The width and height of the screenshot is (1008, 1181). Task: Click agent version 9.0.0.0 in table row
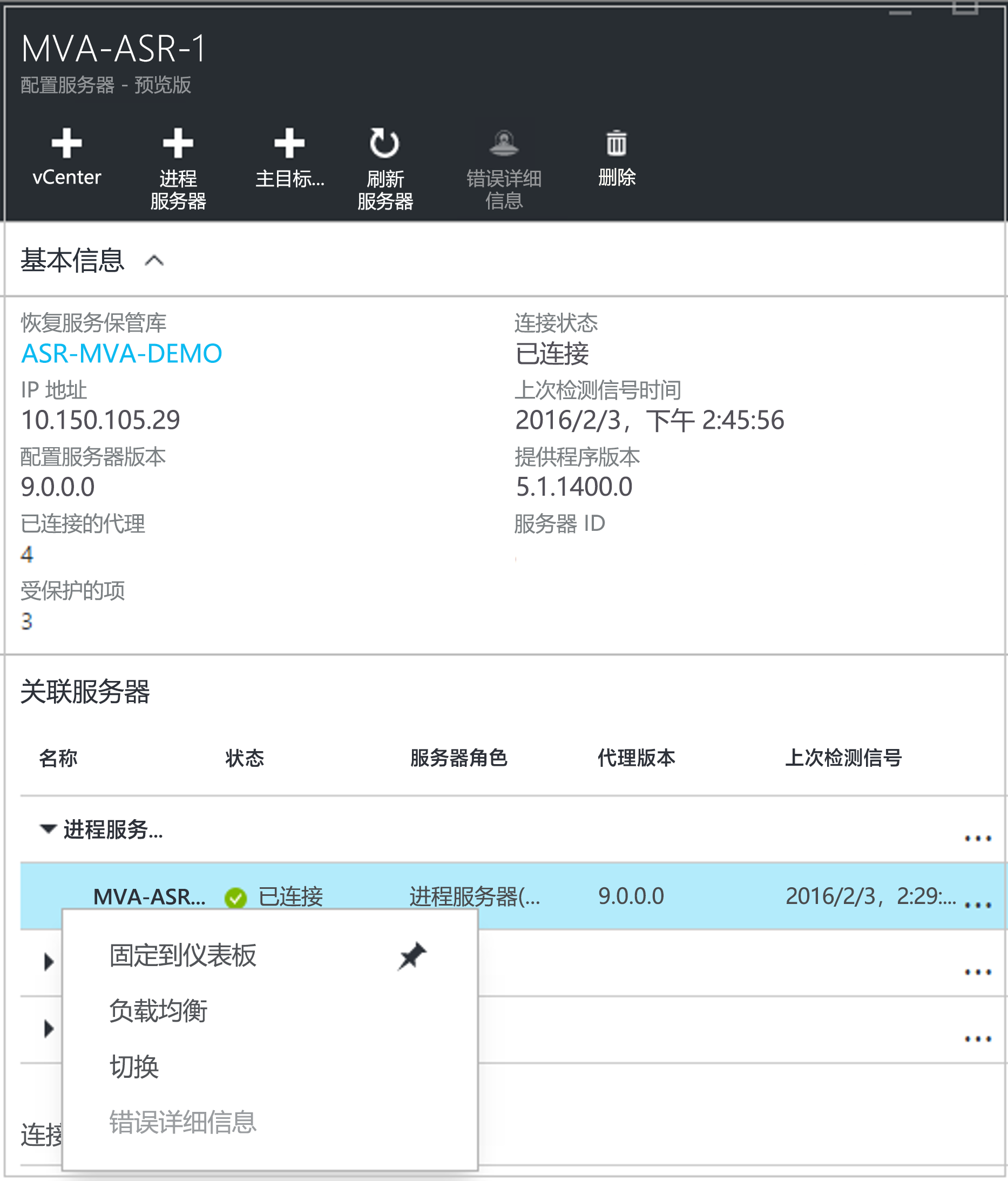(x=631, y=896)
